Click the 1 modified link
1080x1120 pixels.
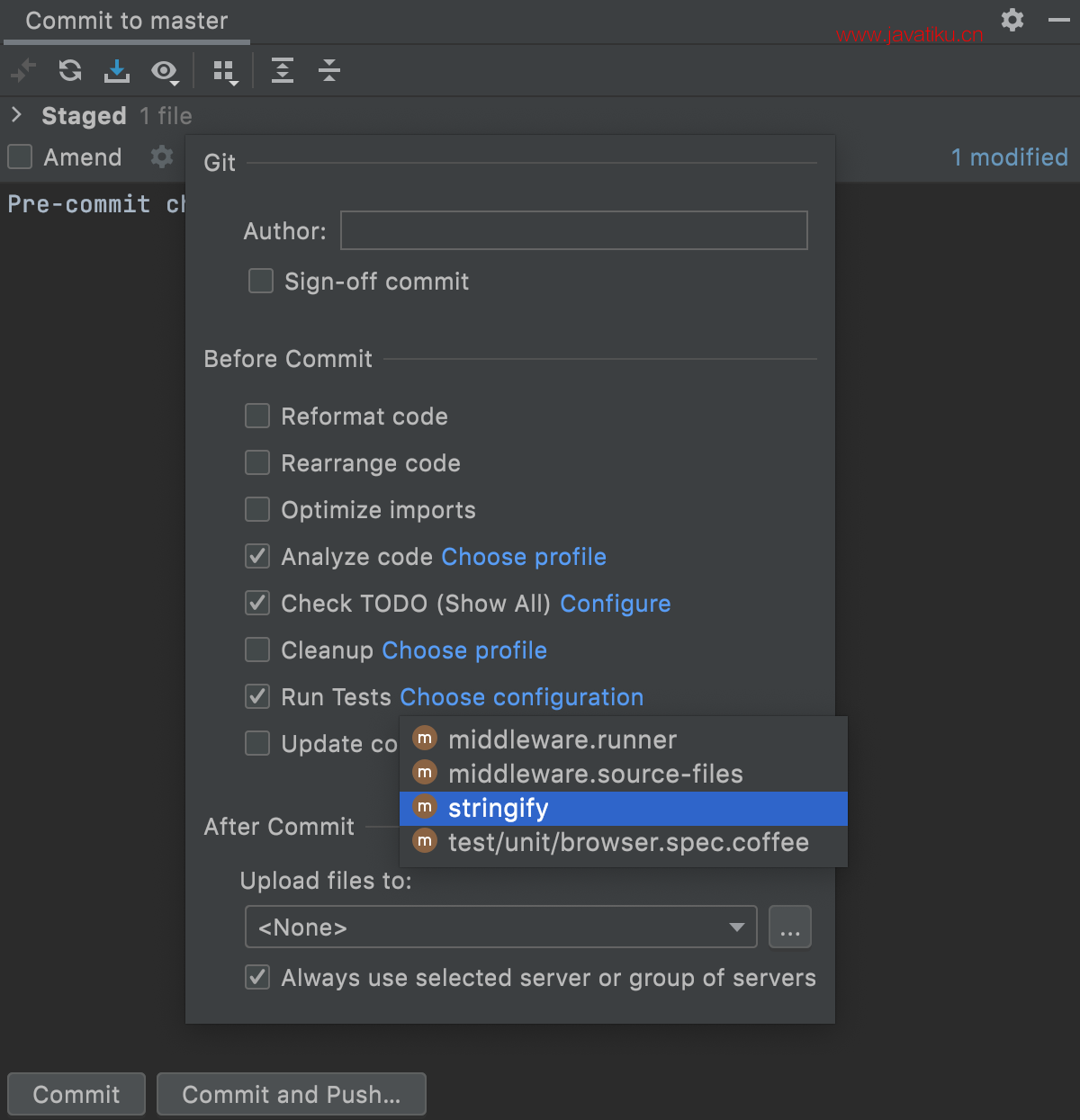tap(1010, 157)
